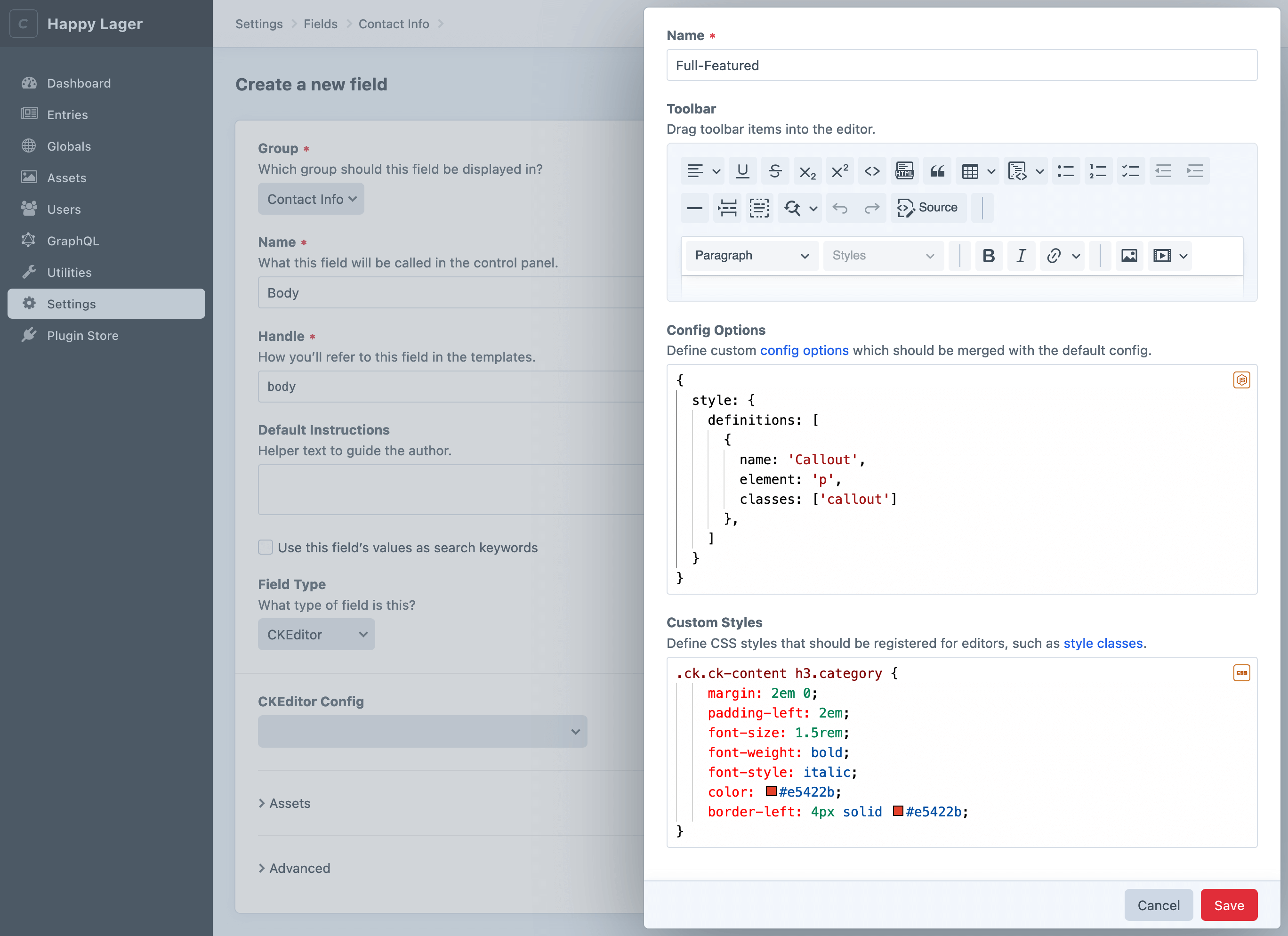
Task: Open the CKEditor field type dropdown
Action: click(316, 634)
